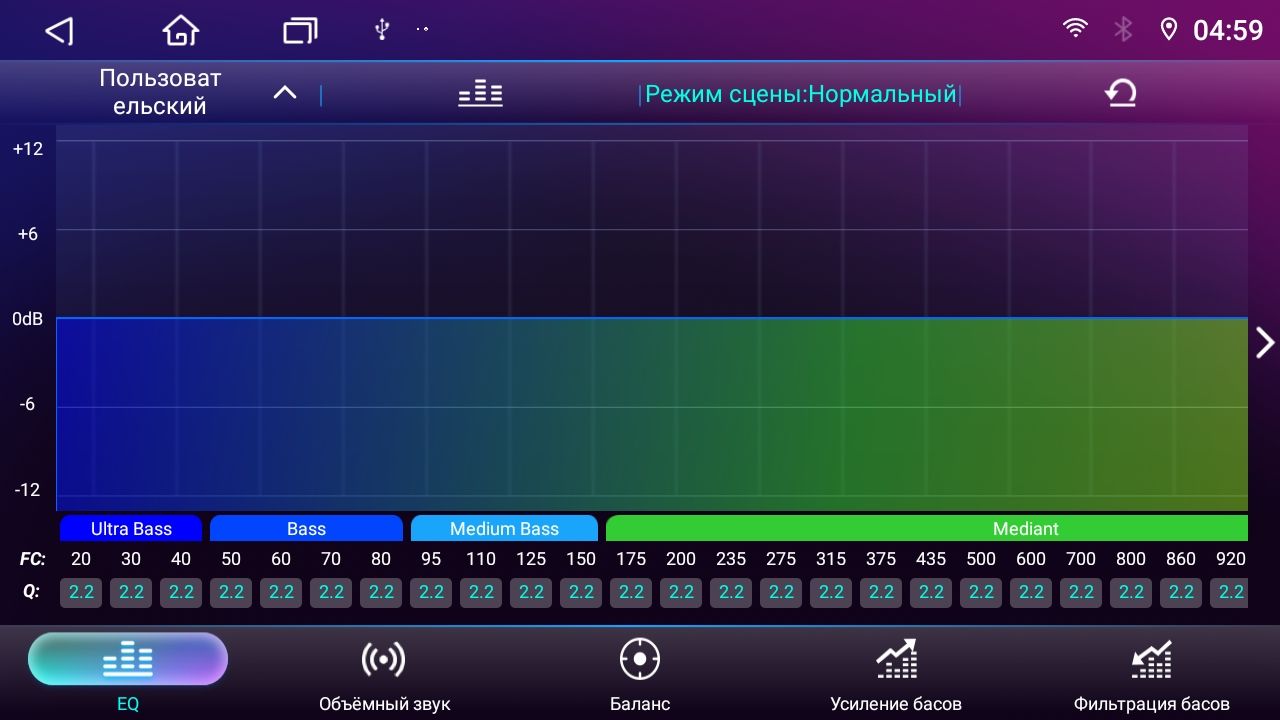The image size is (1280, 720).
Task: Click the equalizer bars icon in top bar
Action: (x=480, y=94)
